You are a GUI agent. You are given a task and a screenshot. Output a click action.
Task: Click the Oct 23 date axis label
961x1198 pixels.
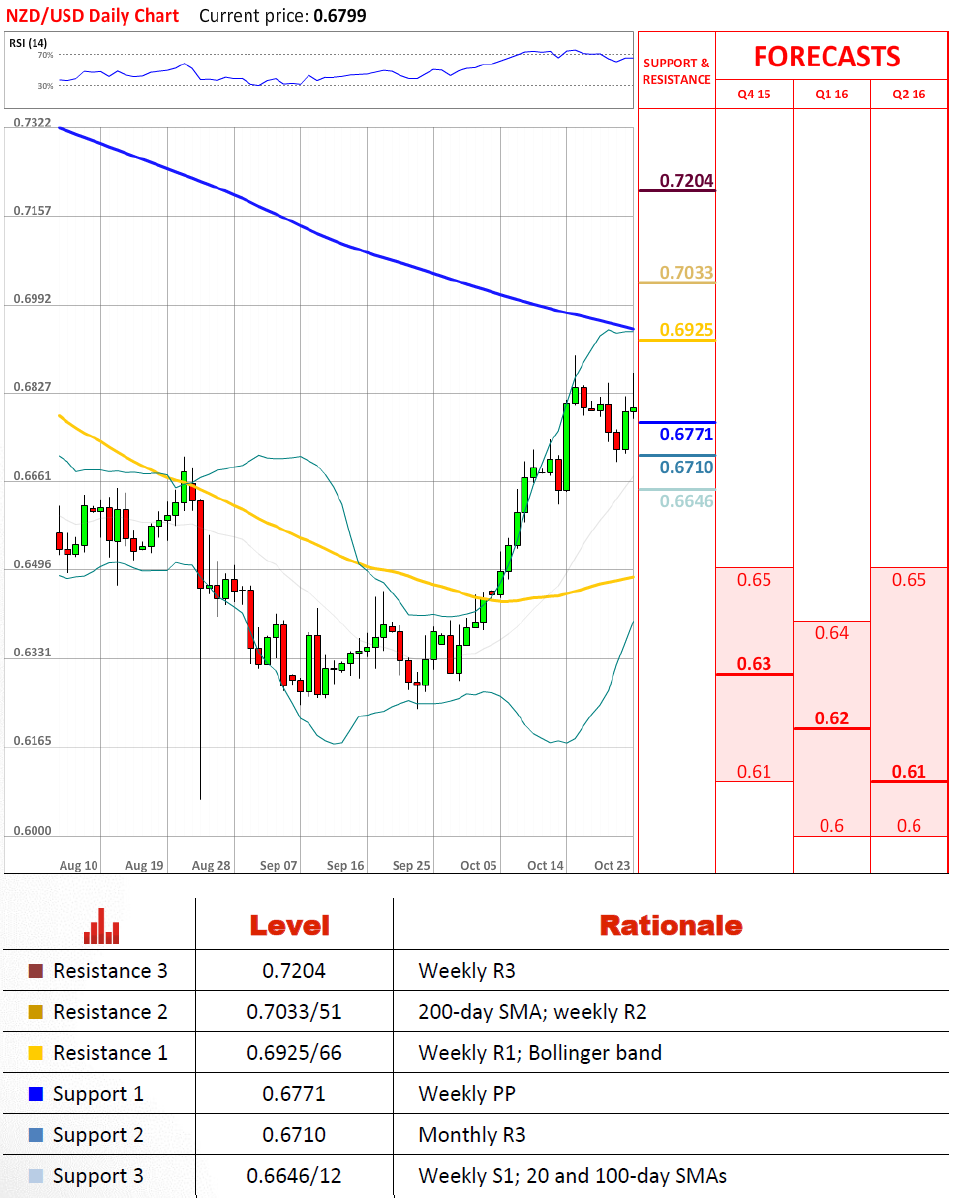(612, 866)
